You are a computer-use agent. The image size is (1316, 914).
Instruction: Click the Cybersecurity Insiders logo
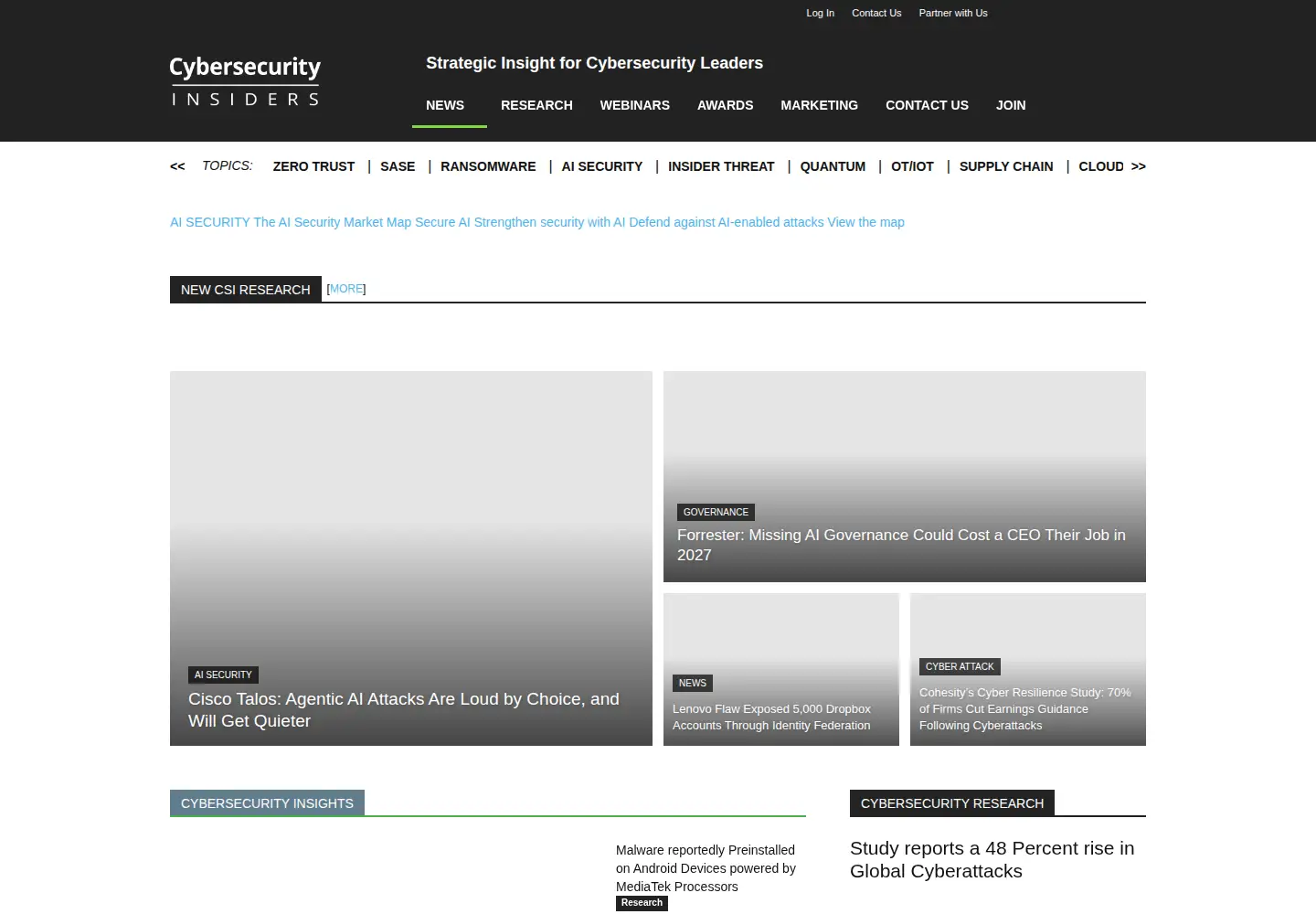pos(245,81)
